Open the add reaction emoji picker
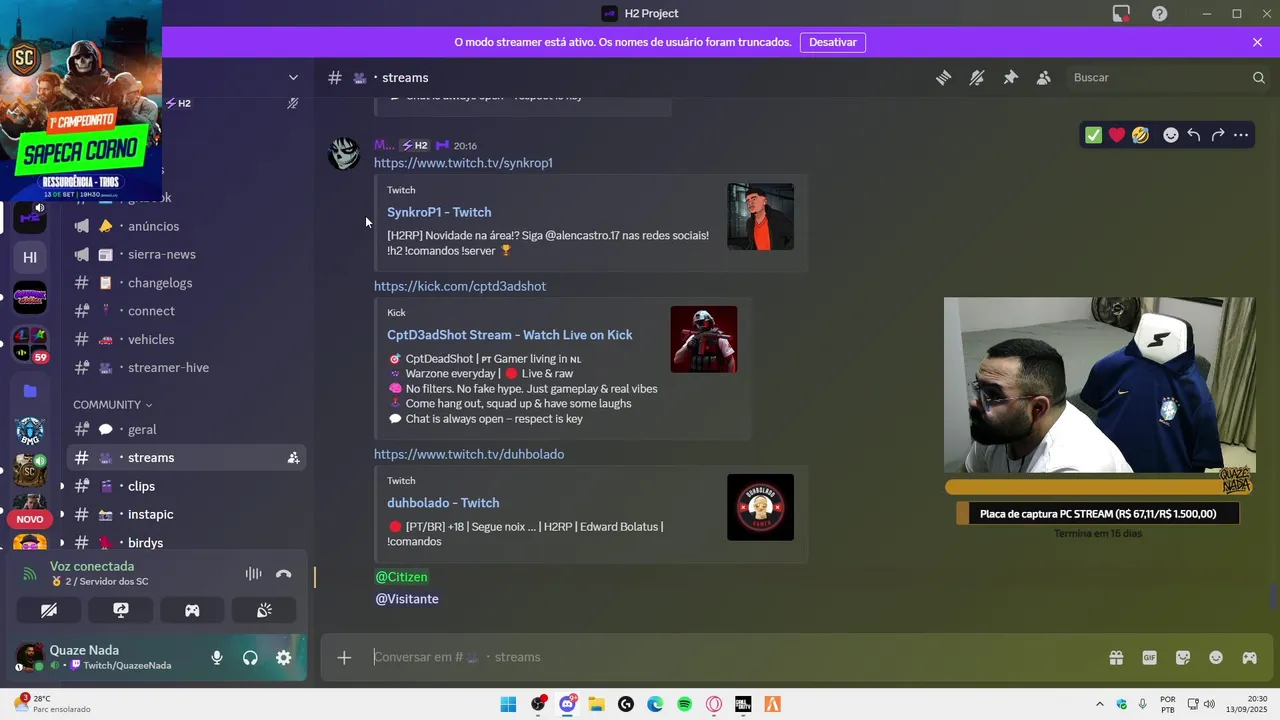Image resolution: width=1280 pixels, height=720 pixels. click(x=1171, y=135)
